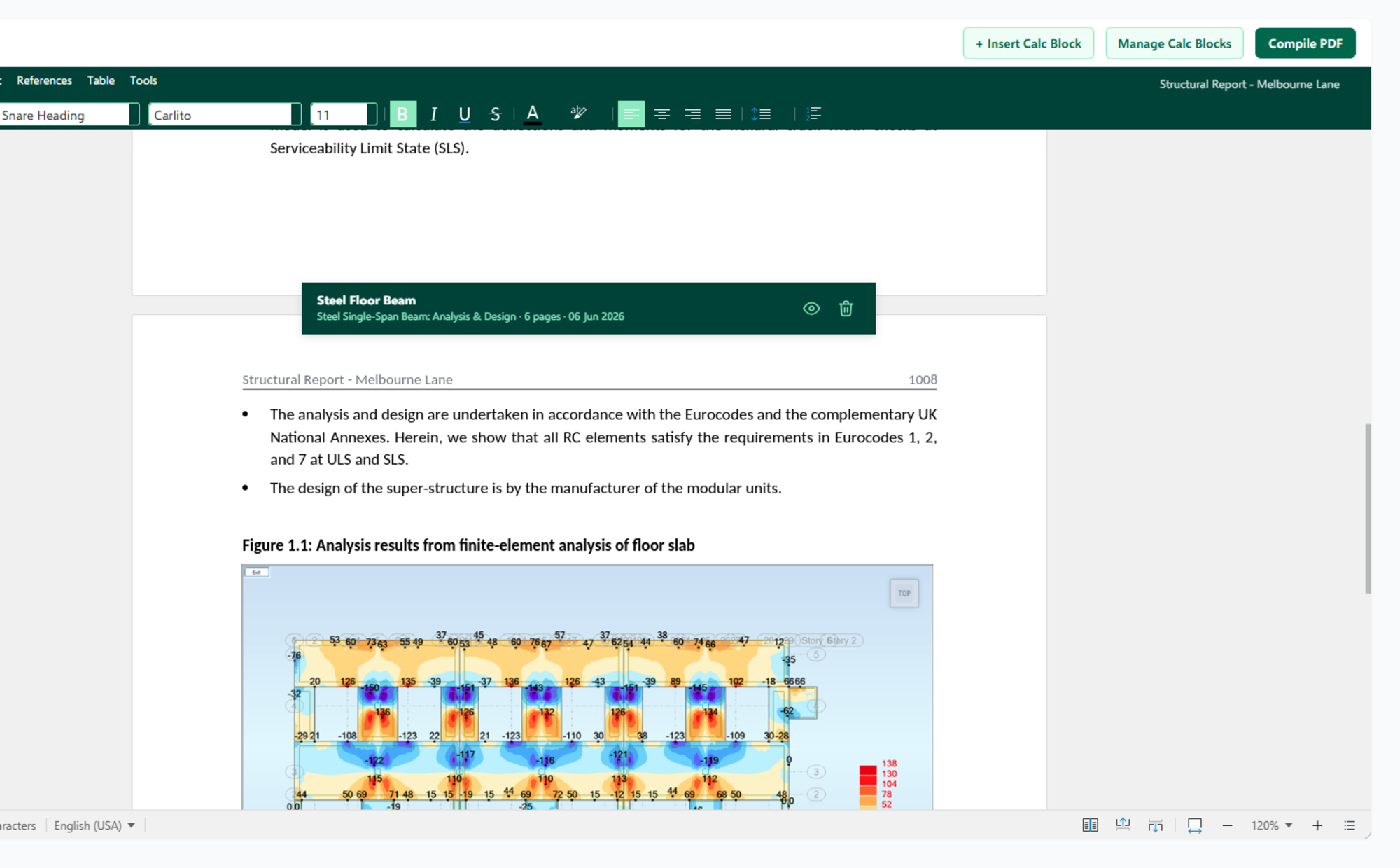Viewport: 1400px width, 868px height.
Task: Open the Table menu
Action: click(101, 80)
